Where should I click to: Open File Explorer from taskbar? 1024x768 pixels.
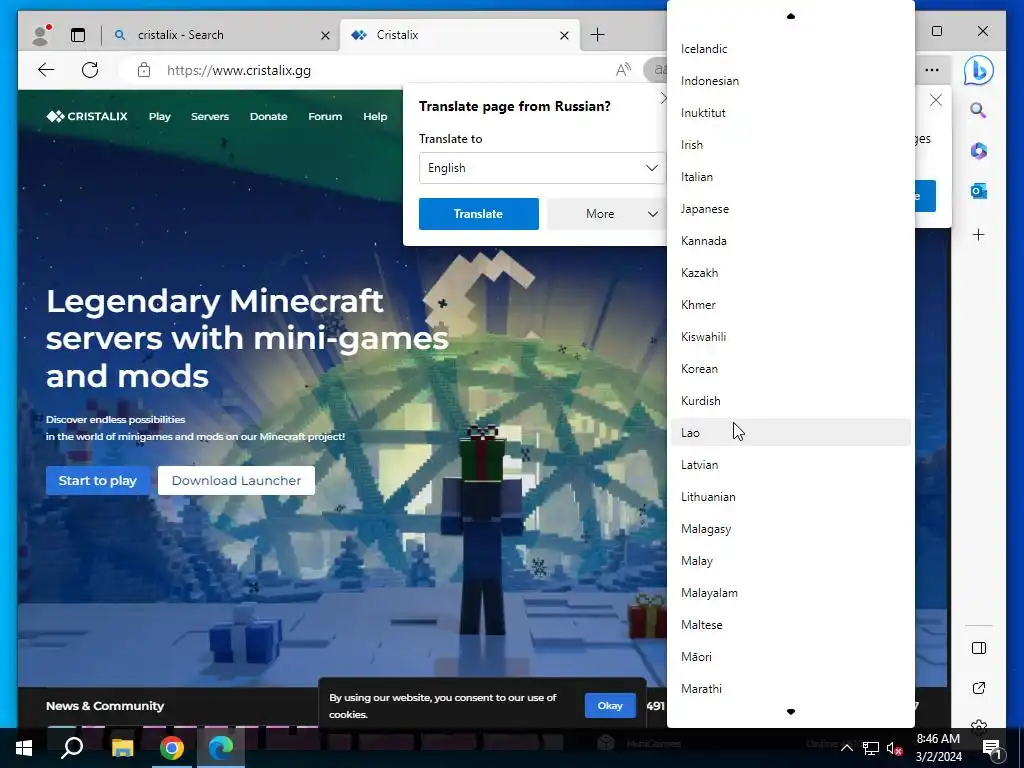click(121, 748)
